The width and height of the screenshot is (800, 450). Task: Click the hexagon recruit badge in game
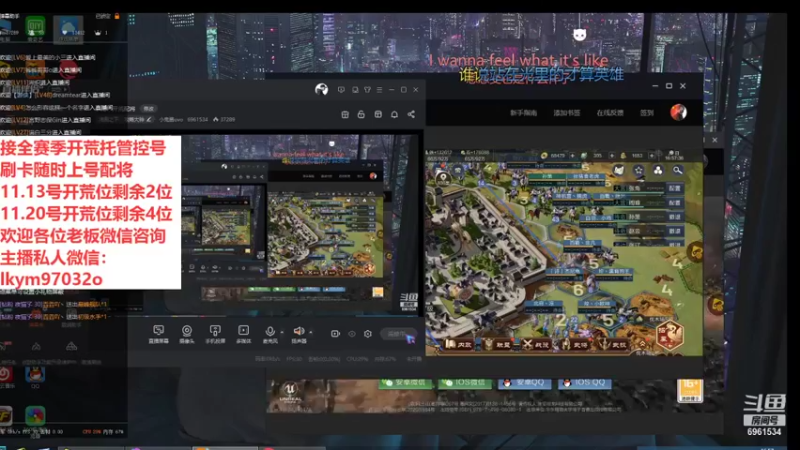tap(669, 335)
